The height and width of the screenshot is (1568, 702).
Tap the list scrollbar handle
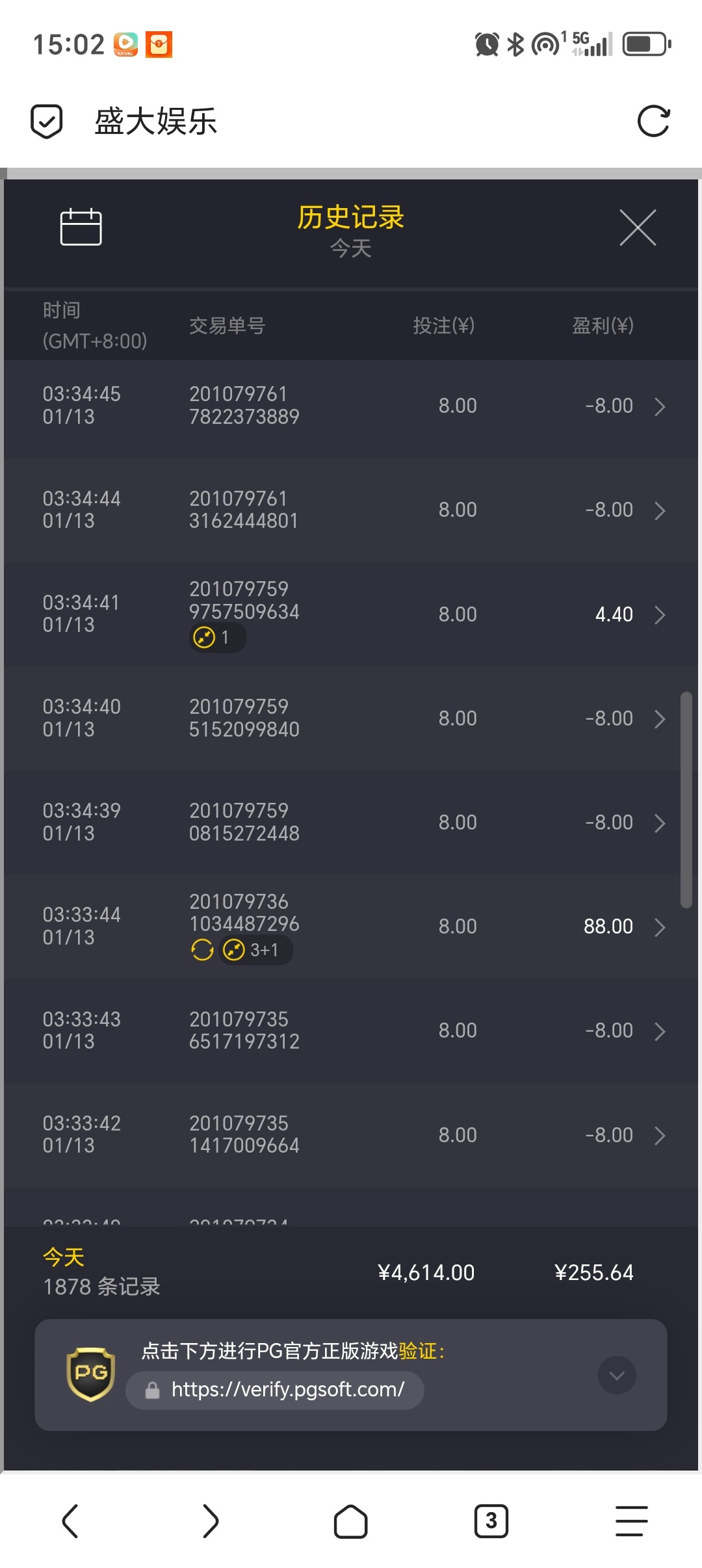pos(686,800)
